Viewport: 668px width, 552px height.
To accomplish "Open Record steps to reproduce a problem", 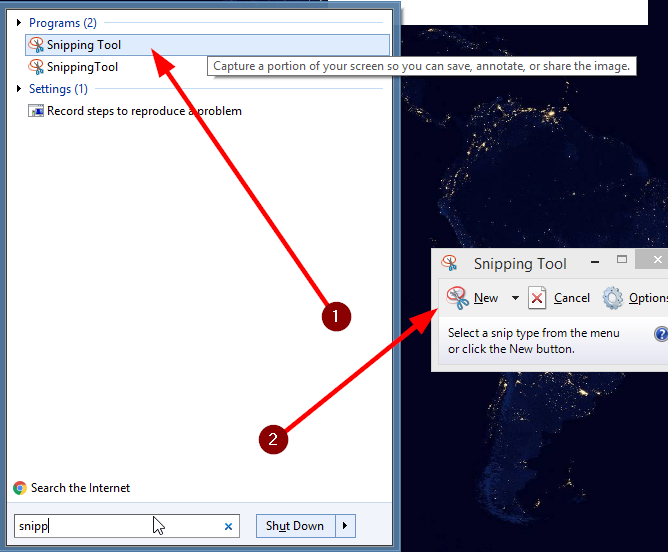I will coord(144,111).
